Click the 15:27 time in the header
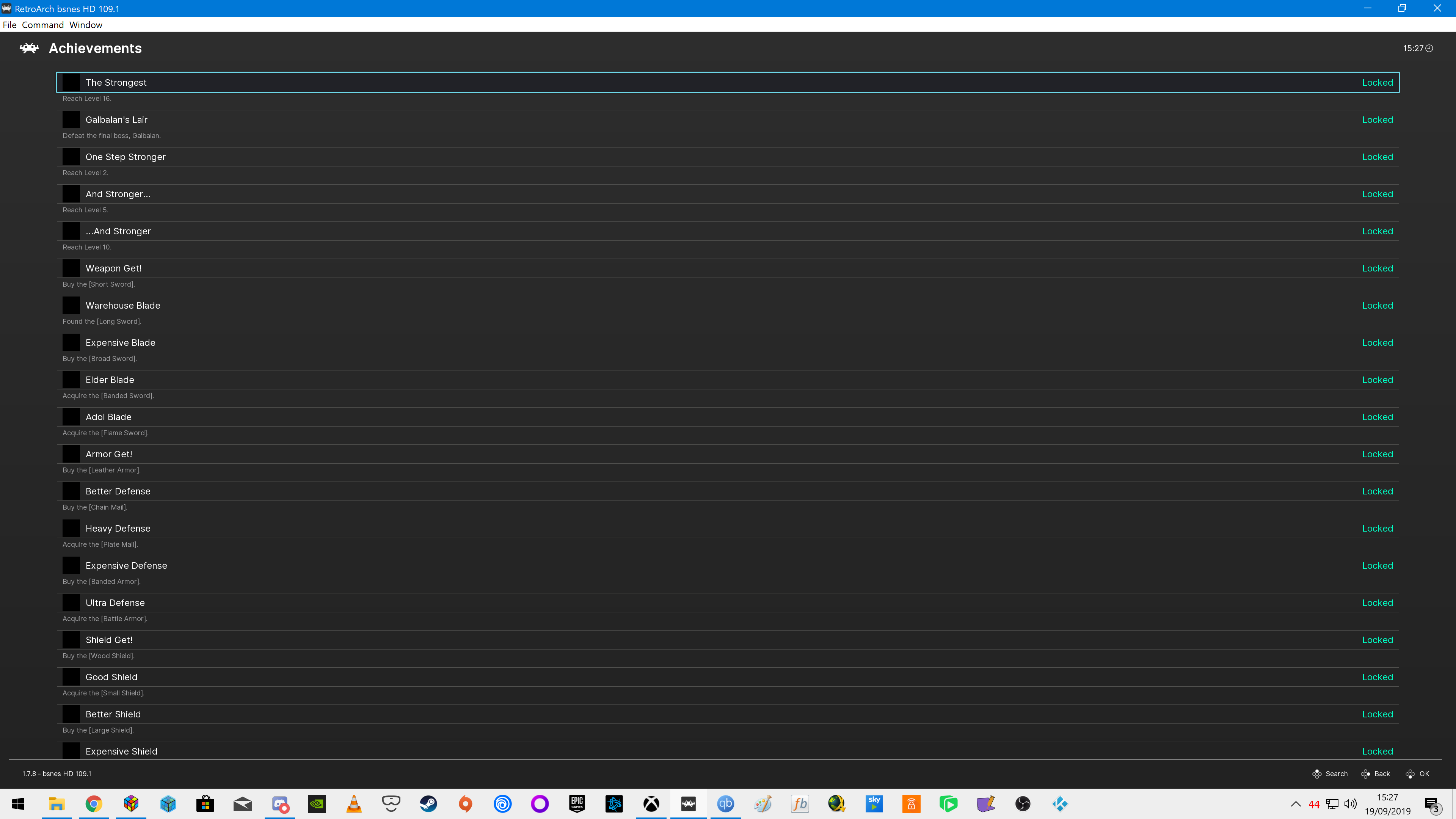Screen dimensions: 1456x819 [1413, 49]
